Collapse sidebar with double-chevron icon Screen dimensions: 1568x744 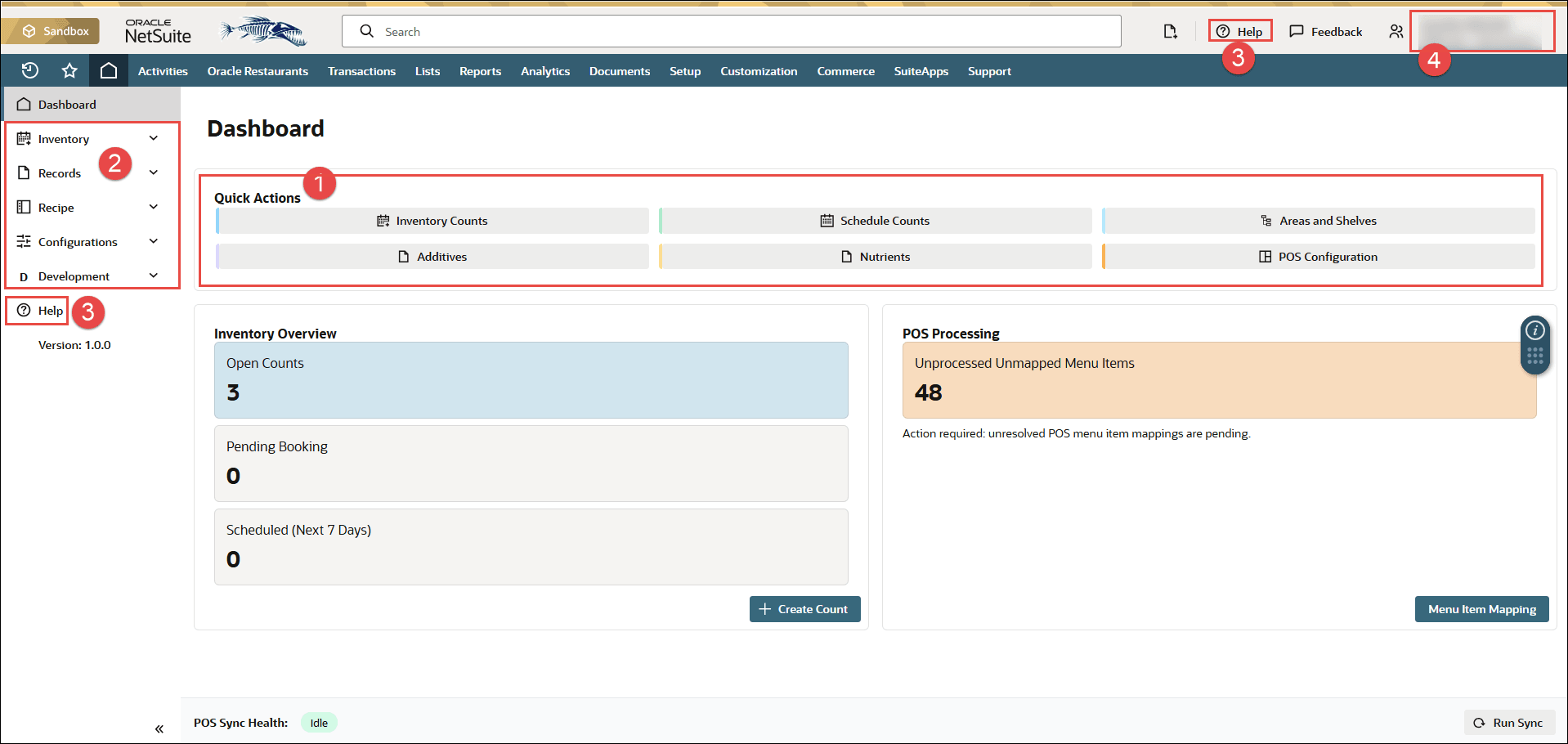159,728
